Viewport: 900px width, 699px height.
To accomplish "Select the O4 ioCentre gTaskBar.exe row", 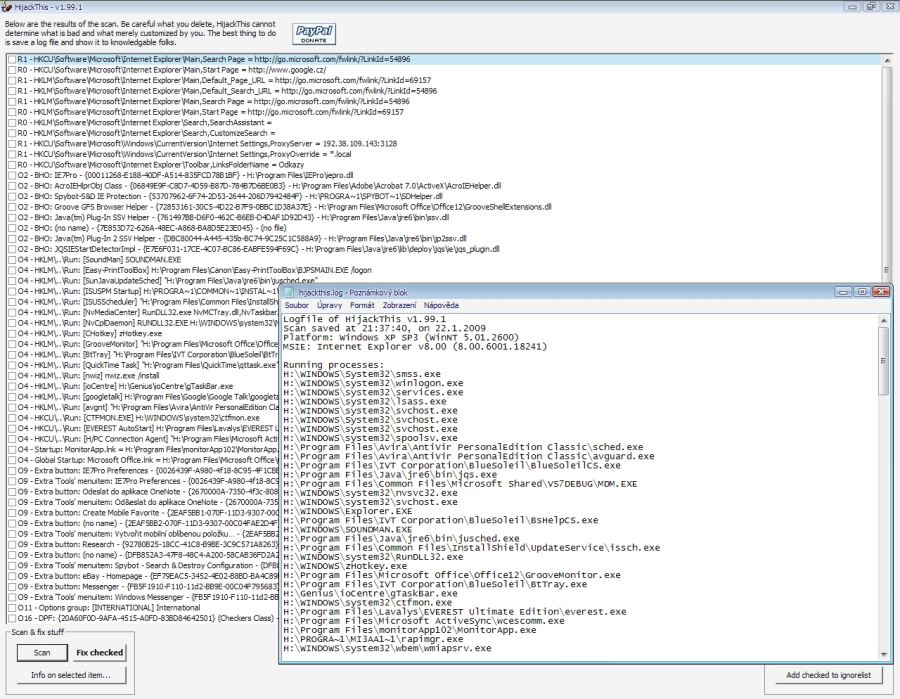I will [x=125, y=386].
